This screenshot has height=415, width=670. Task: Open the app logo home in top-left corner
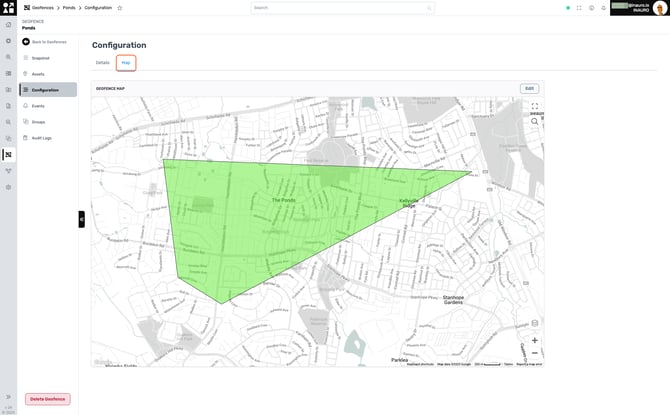(x=8, y=8)
